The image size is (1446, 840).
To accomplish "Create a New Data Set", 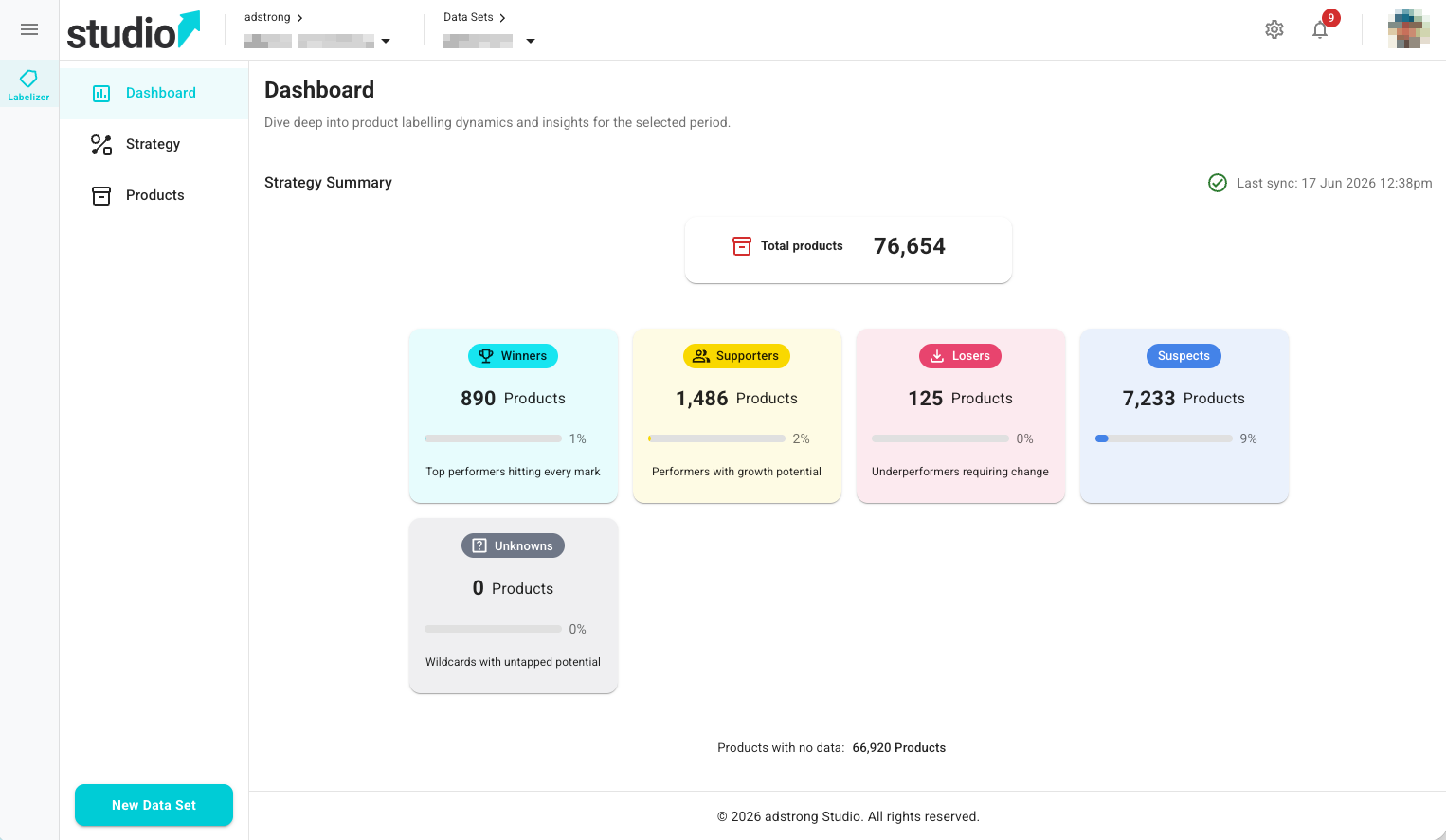I will pos(154,805).
